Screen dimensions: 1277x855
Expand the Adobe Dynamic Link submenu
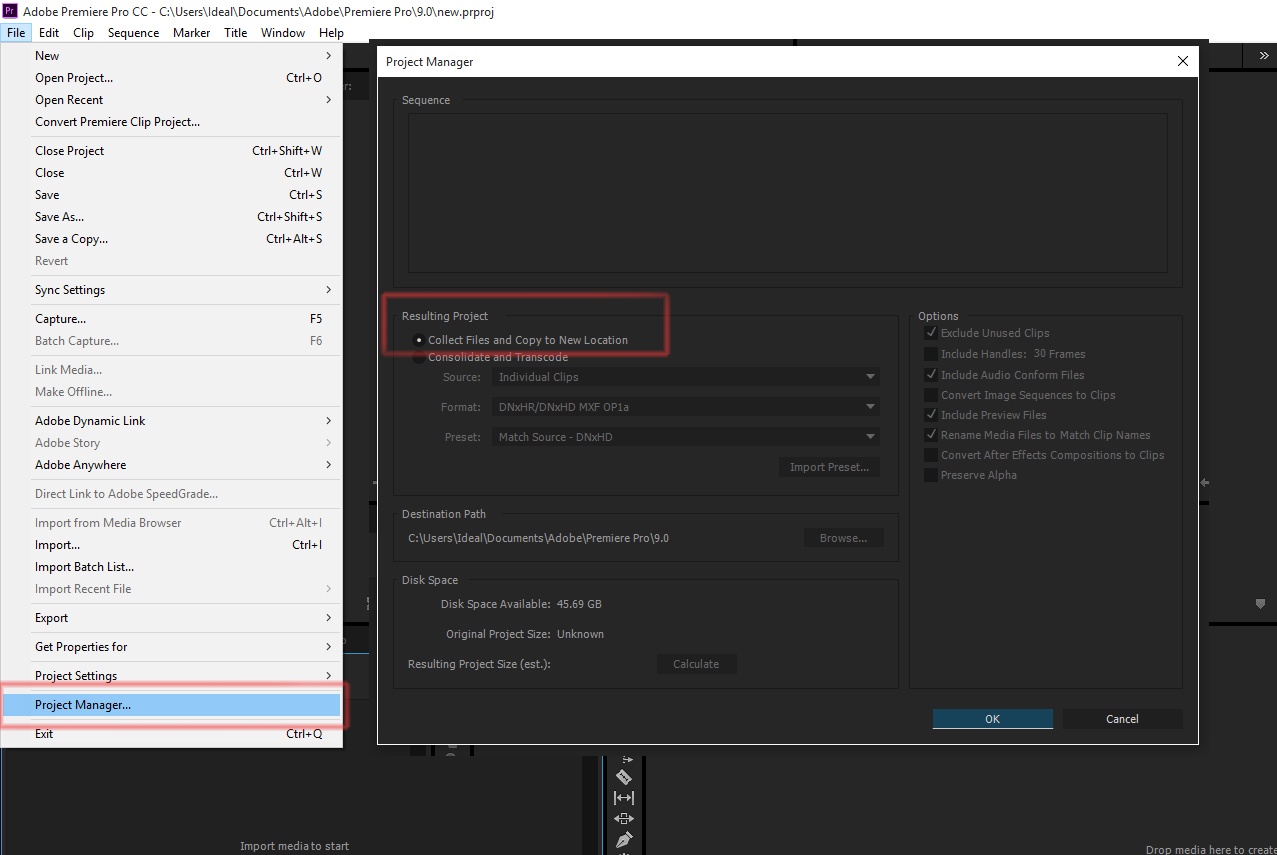point(172,421)
